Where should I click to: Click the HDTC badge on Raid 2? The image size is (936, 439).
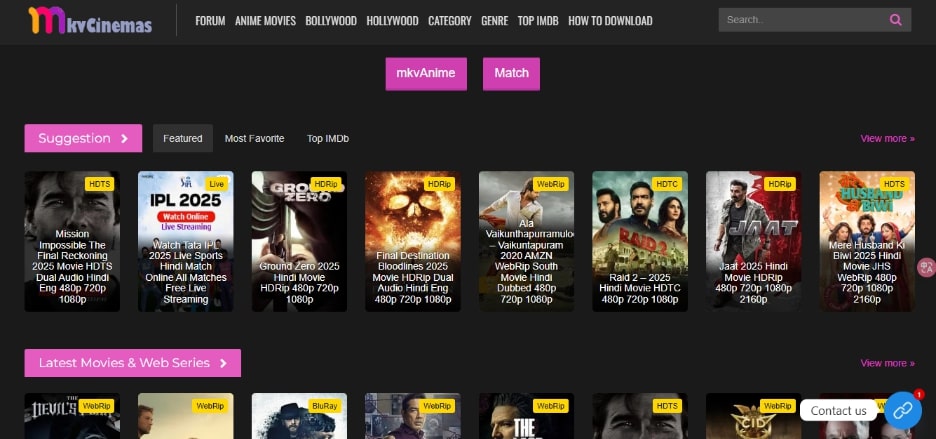coord(667,184)
